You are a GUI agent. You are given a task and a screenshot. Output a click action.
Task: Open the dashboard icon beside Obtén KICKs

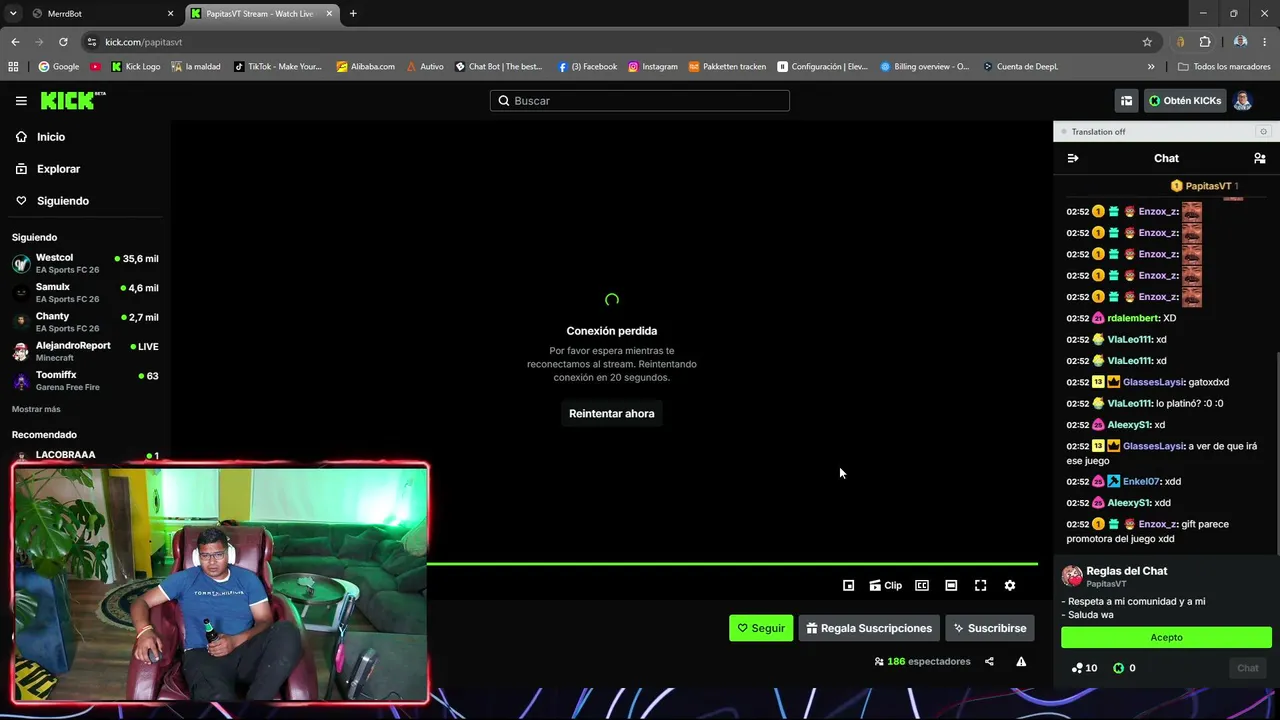(1126, 101)
